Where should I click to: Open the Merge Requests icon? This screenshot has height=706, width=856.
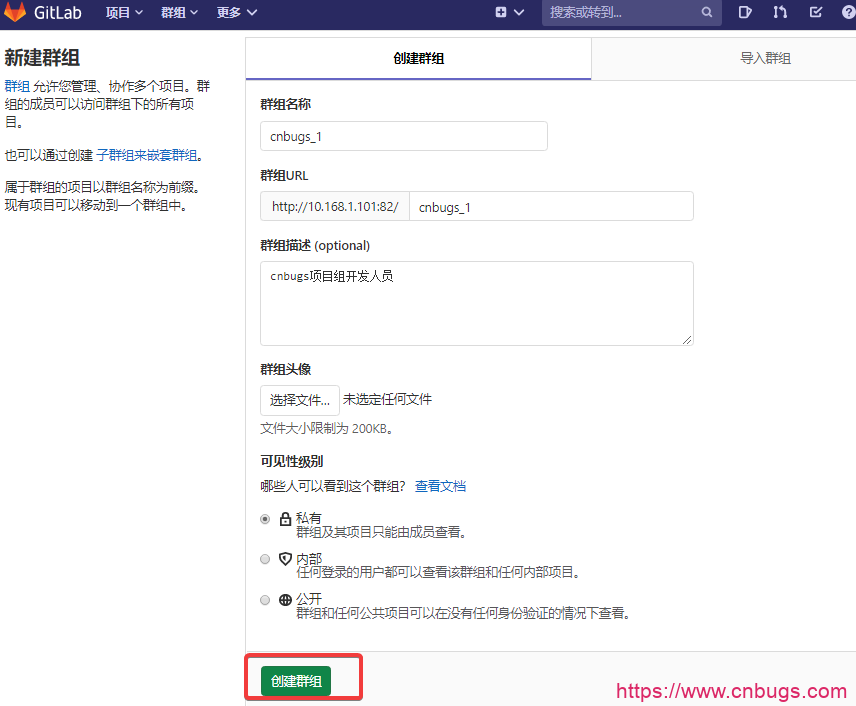coord(780,13)
